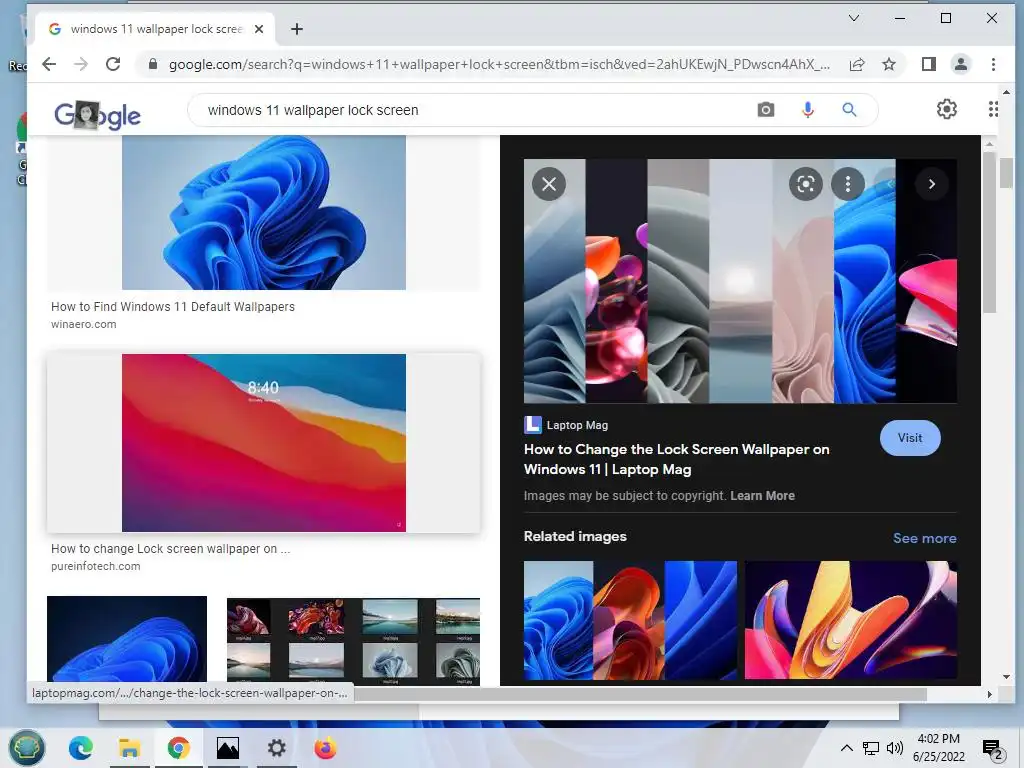1024x768 pixels.
Task: Open File Explorer from the taskbar
Action: [x=129, y=748]
